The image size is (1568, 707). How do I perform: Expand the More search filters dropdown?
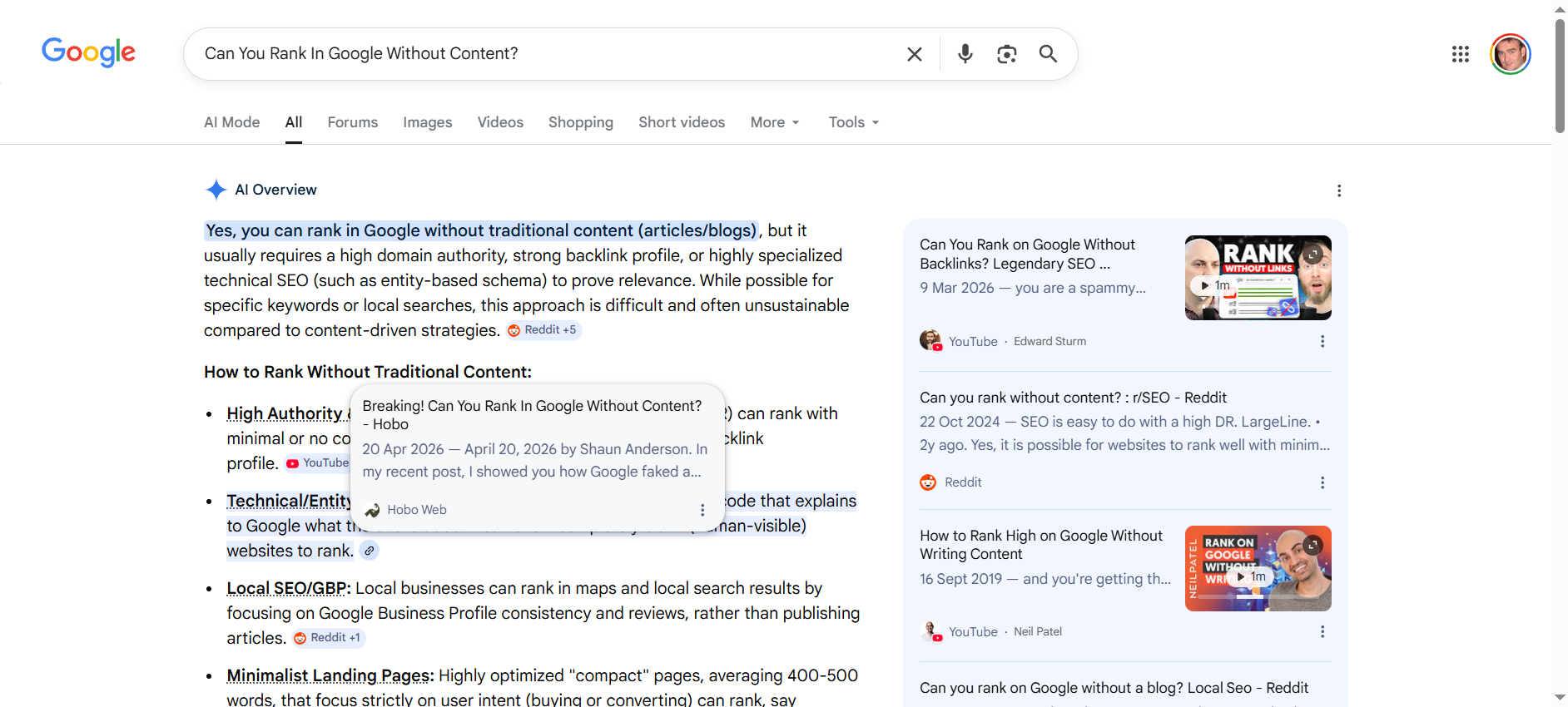tap(774, 122)
